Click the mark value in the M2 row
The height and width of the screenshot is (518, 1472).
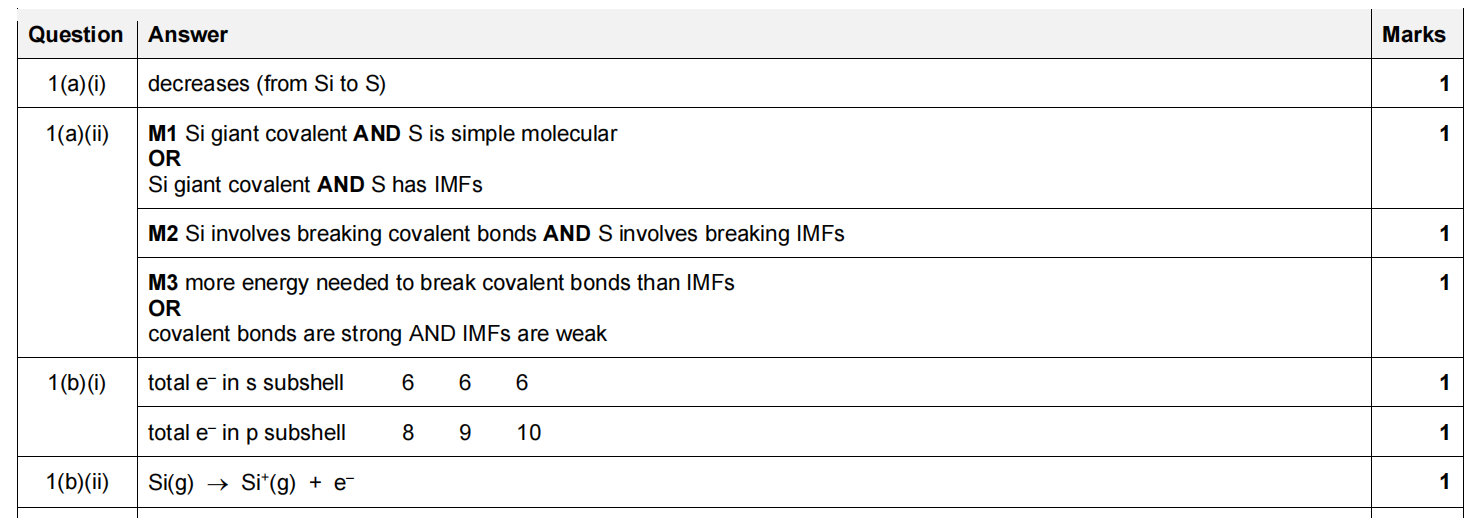(1443, 234)
